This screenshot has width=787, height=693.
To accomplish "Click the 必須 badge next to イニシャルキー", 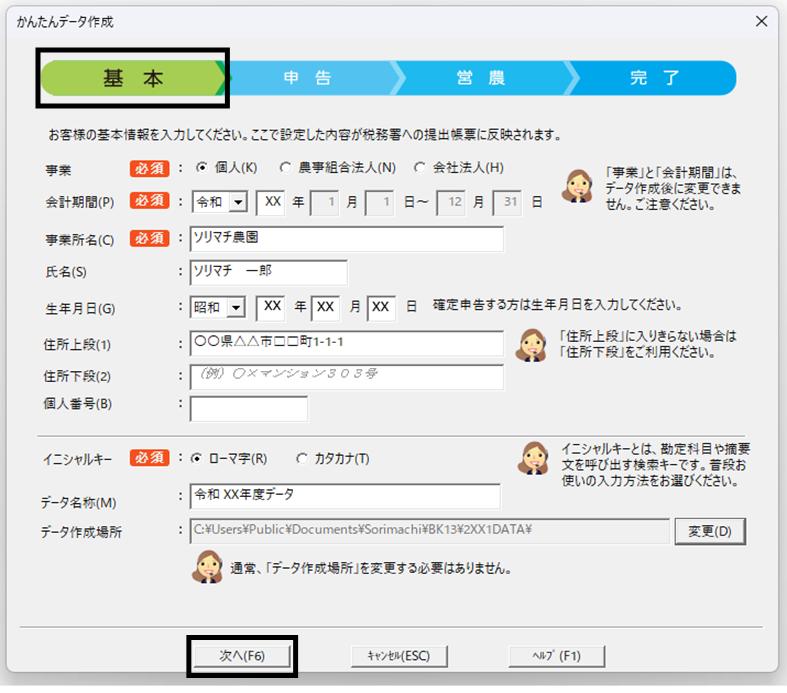I will (x=150, y=458).
